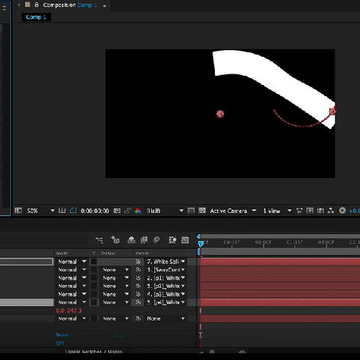The height and width of the screenshot is (360, 360).
Task: Click the take snapshot camera icon
Action: (x=117, y=211)
